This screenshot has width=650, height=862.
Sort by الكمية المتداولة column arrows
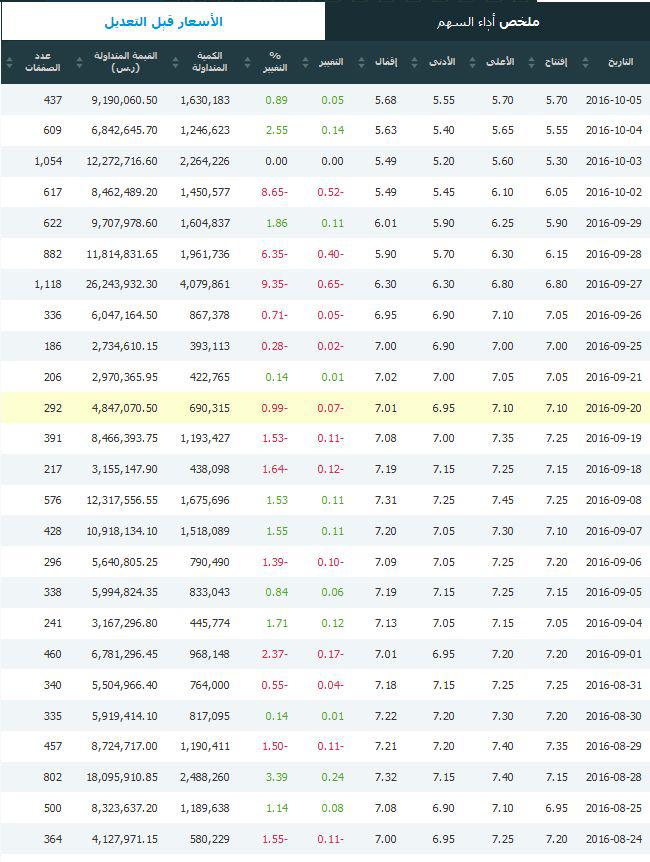(x=175, y=62)
